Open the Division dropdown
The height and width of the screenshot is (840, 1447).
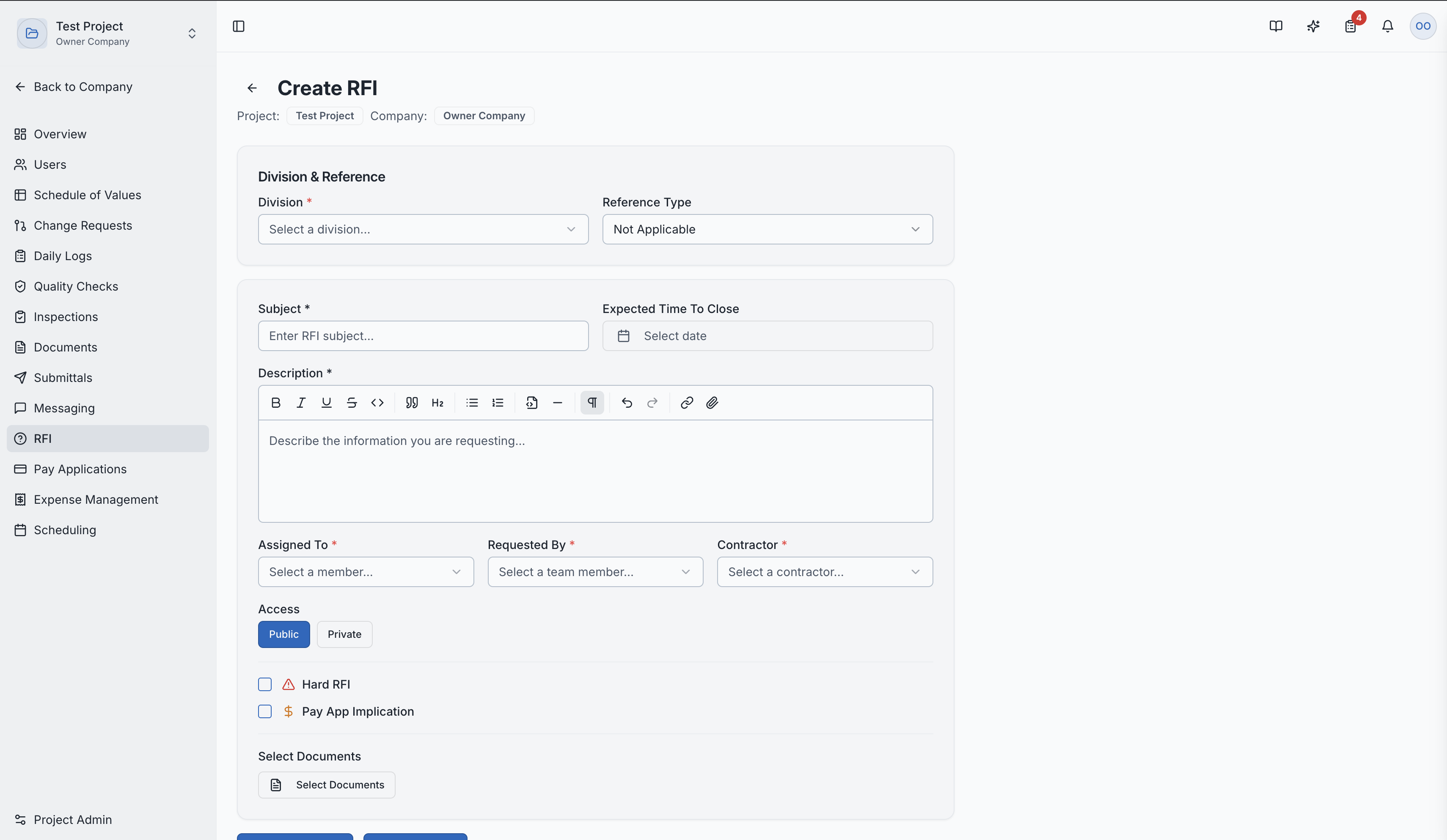pos(423,230)
